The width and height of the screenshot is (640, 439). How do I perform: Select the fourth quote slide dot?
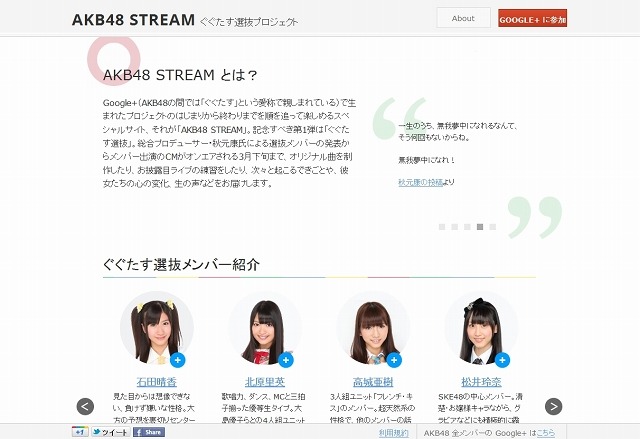tap(480, 227)
